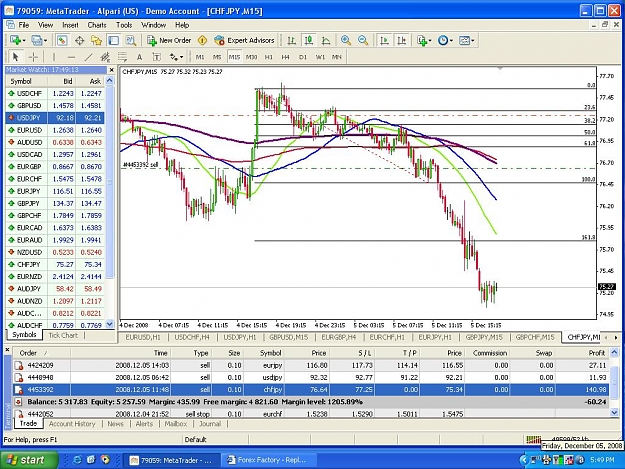625x469 pixels.
Task: Open the Expert Advisors toggle button
Action: pos(244,40)
